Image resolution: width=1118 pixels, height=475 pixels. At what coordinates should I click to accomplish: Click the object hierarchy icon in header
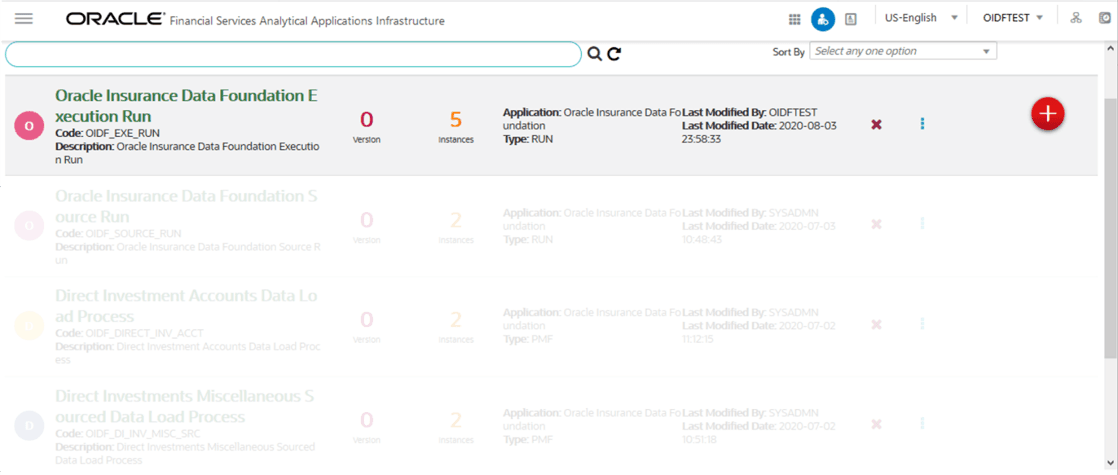(1076, 19)
